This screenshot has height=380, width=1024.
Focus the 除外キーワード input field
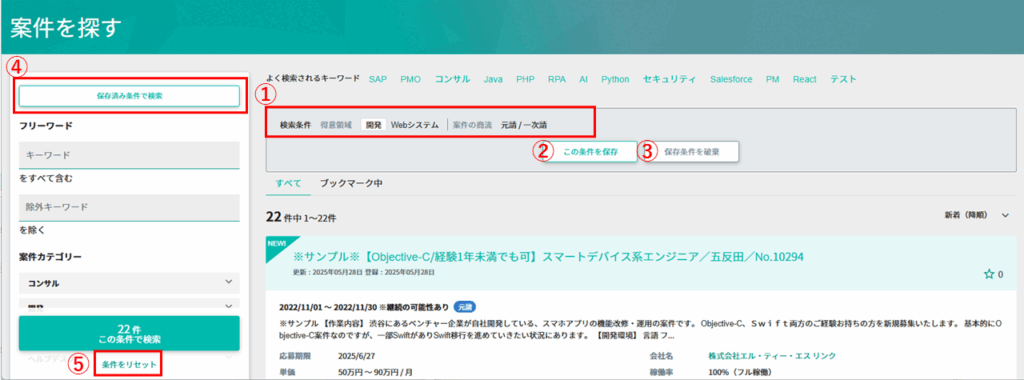point(129,207)
